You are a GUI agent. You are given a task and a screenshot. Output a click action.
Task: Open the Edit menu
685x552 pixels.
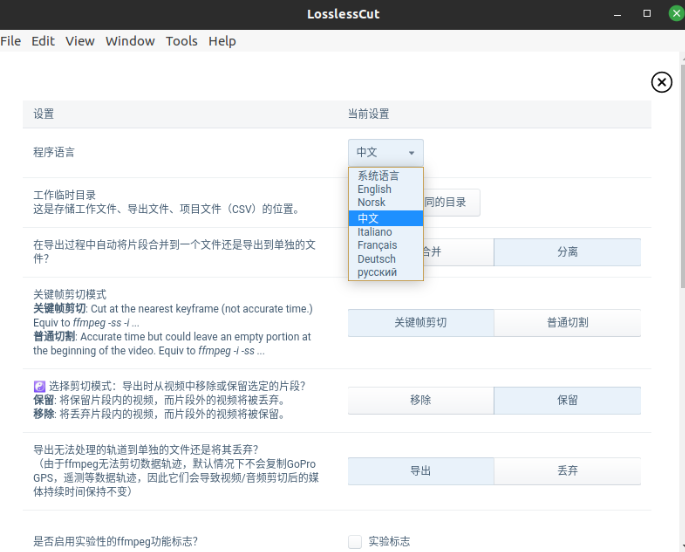43,41
